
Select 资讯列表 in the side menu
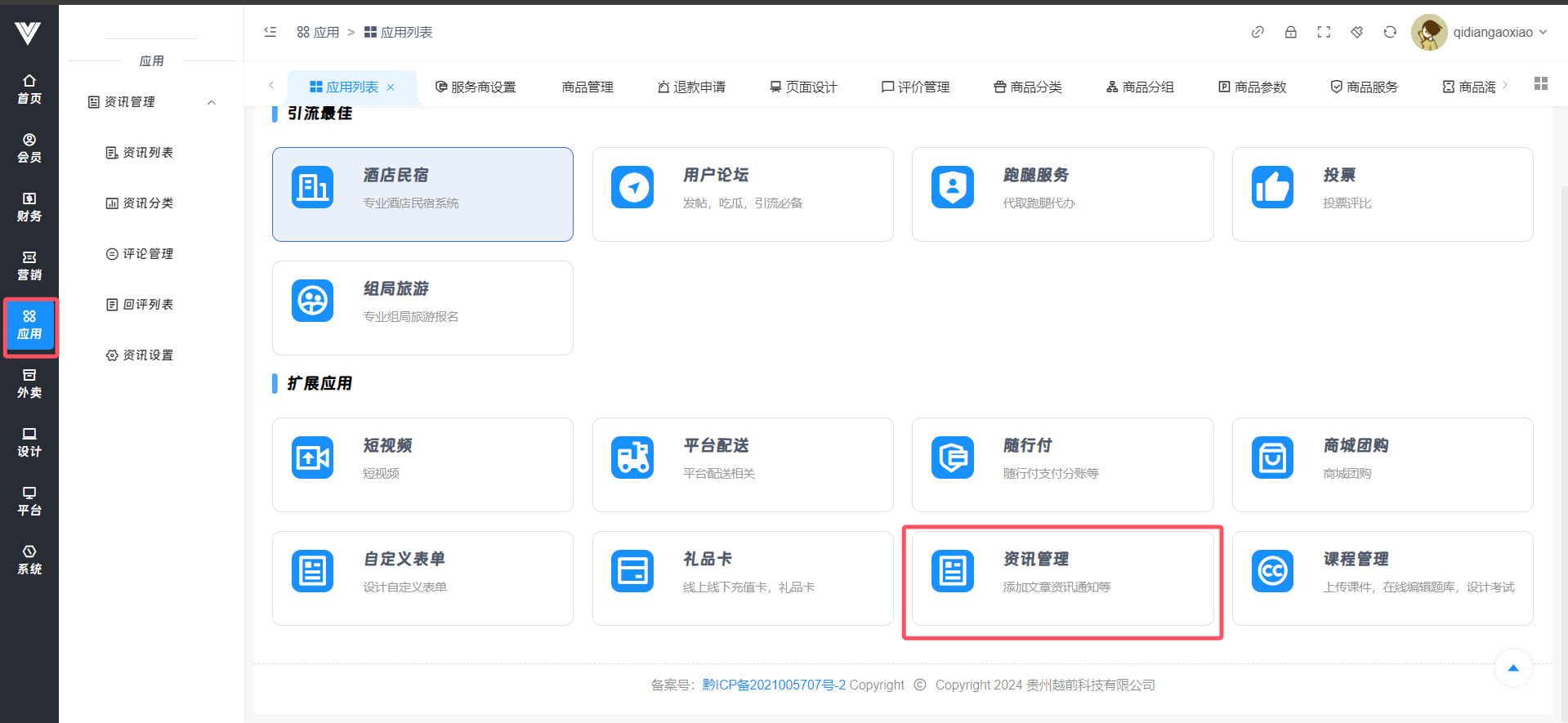coord(147,153)
